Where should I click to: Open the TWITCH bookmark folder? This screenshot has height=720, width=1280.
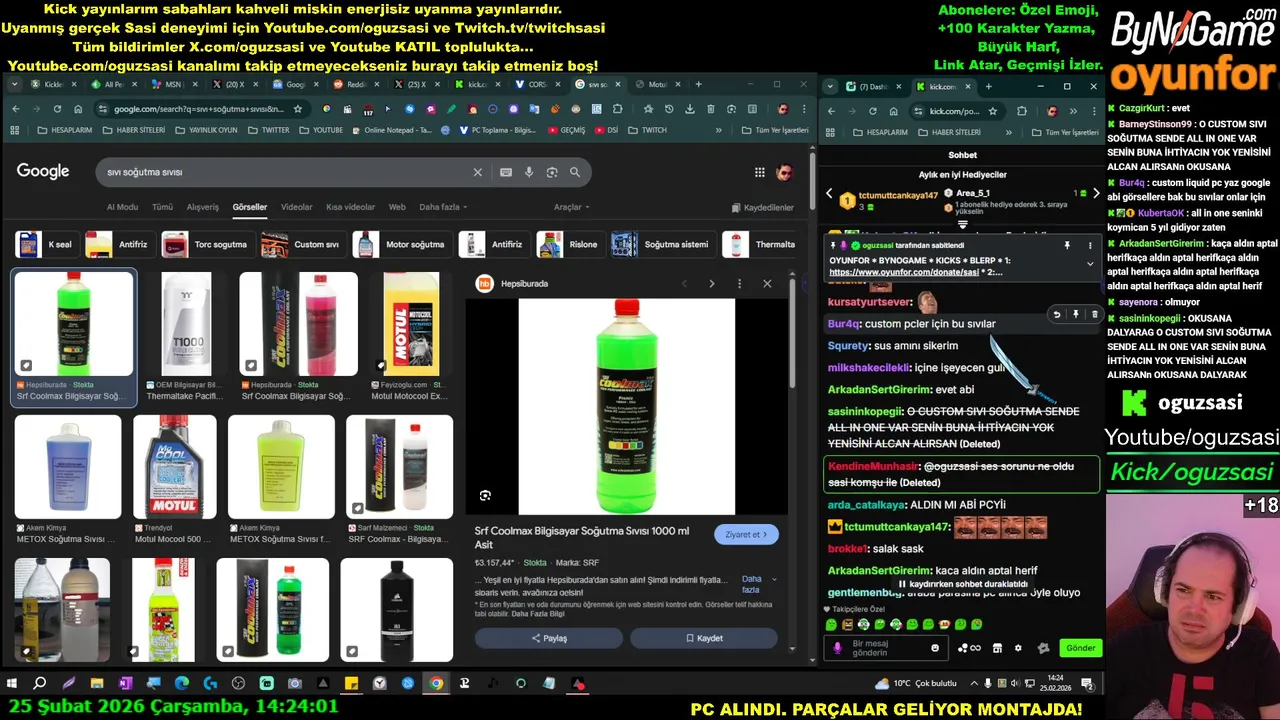[x=648, y=130]
